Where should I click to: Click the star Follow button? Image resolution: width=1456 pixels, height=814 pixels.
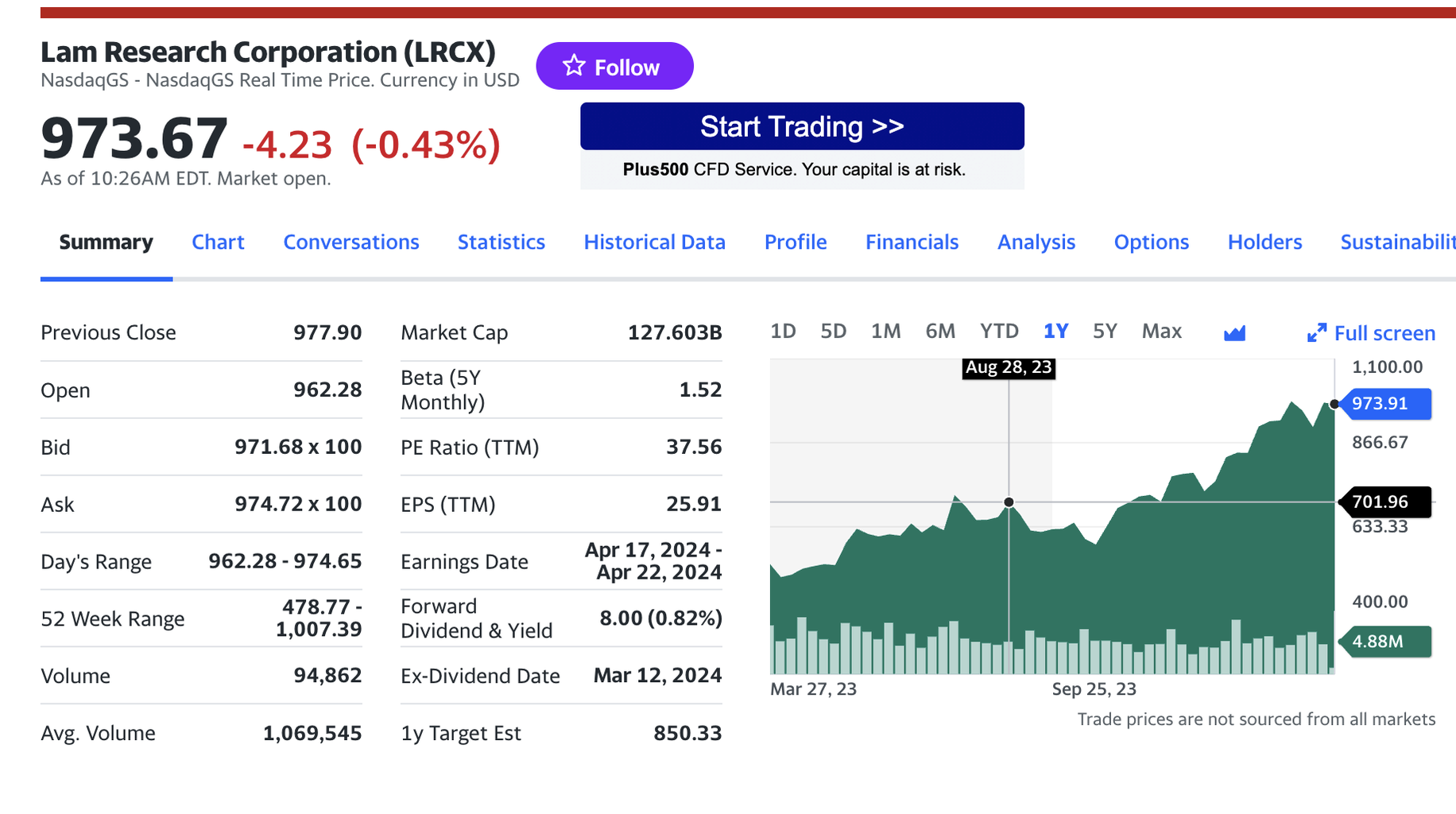pyautogui.click(x=614, y=67)
